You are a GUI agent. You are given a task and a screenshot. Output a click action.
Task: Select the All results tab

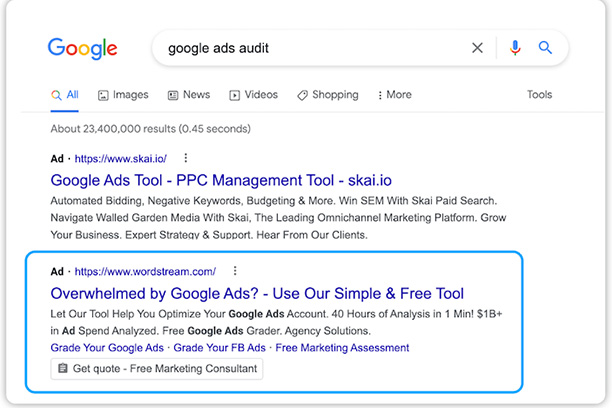coord(65,95)
